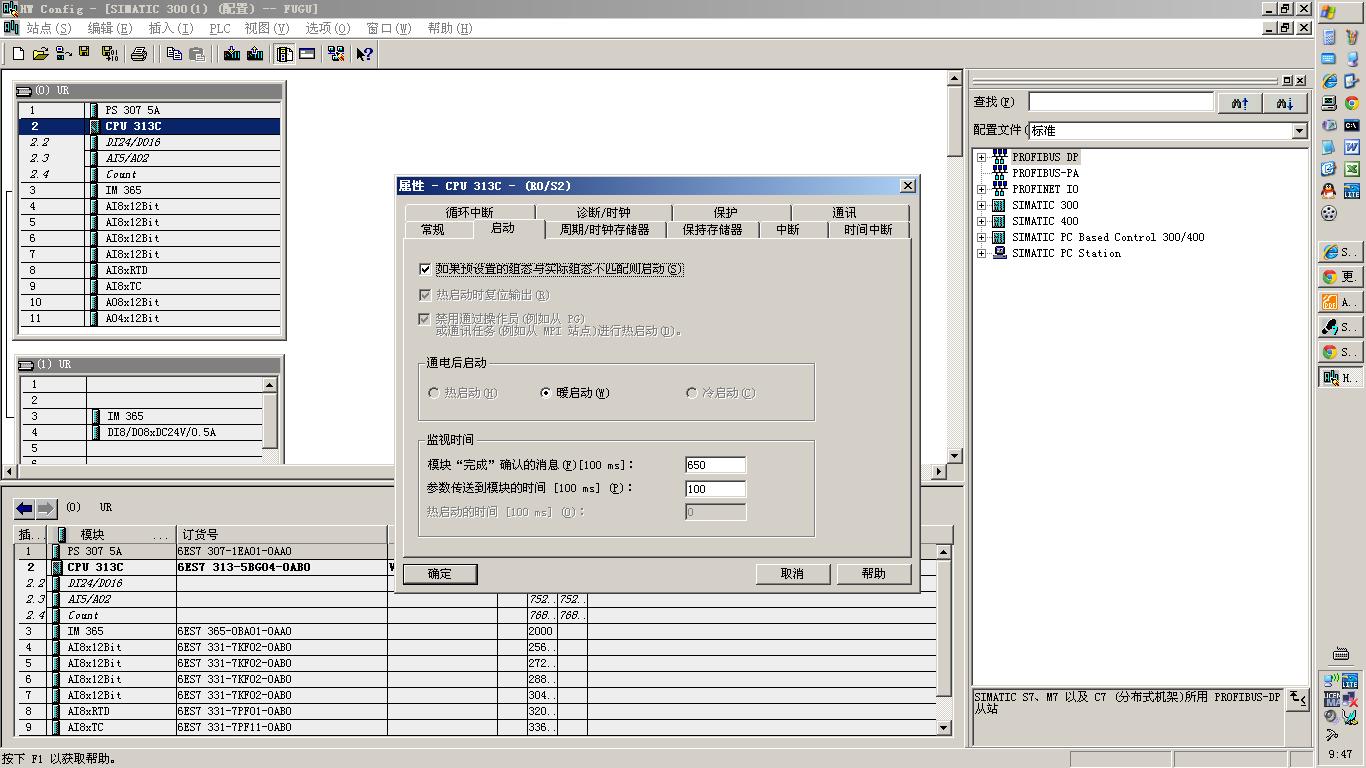
Task: Open the 窗口 (Window) menu
Action: (389, 28)
